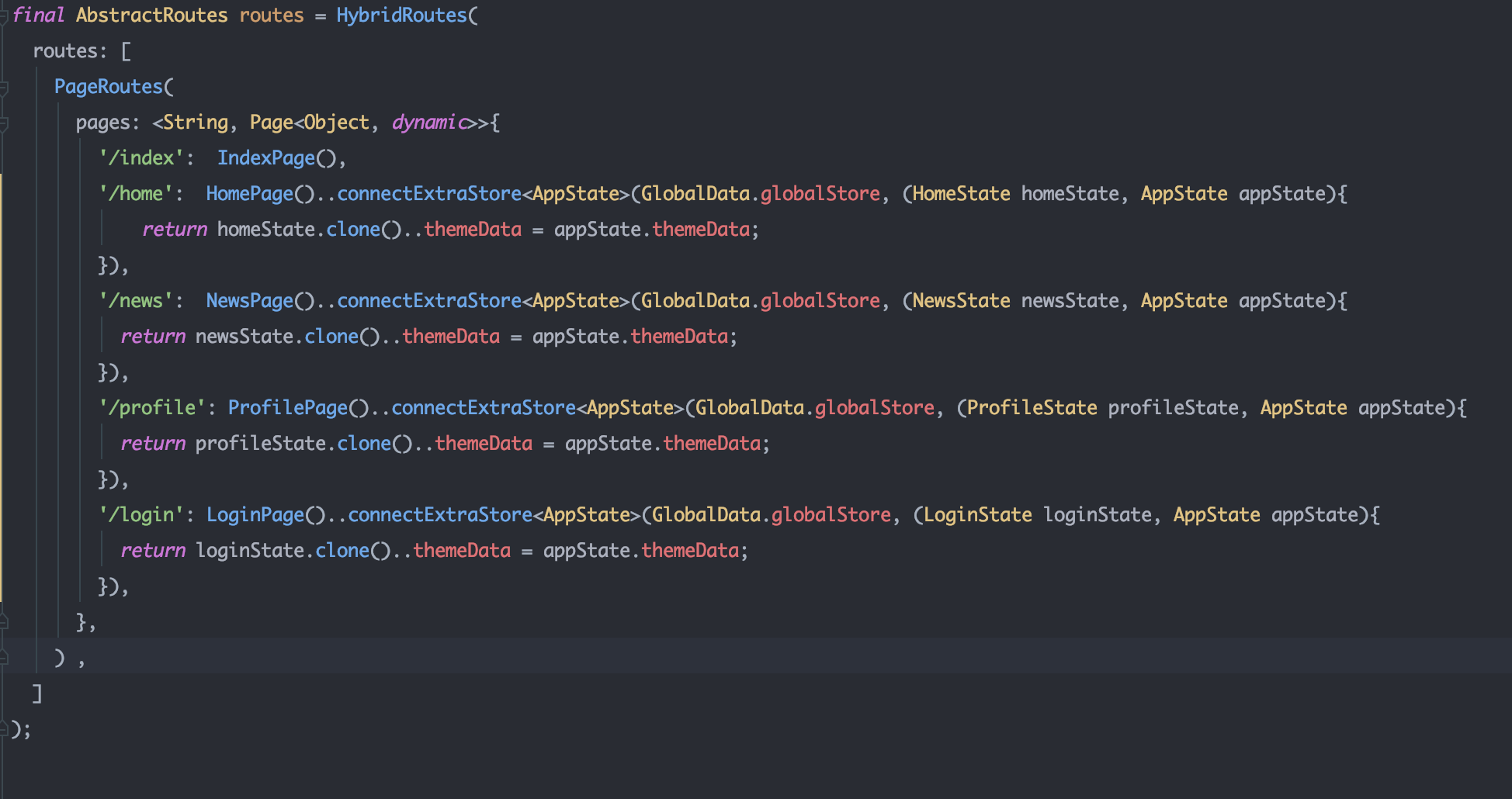Screen dimensions: 1512x799
Task: Collapse the pages map fold arrow
Action: [x=5, y=122]
